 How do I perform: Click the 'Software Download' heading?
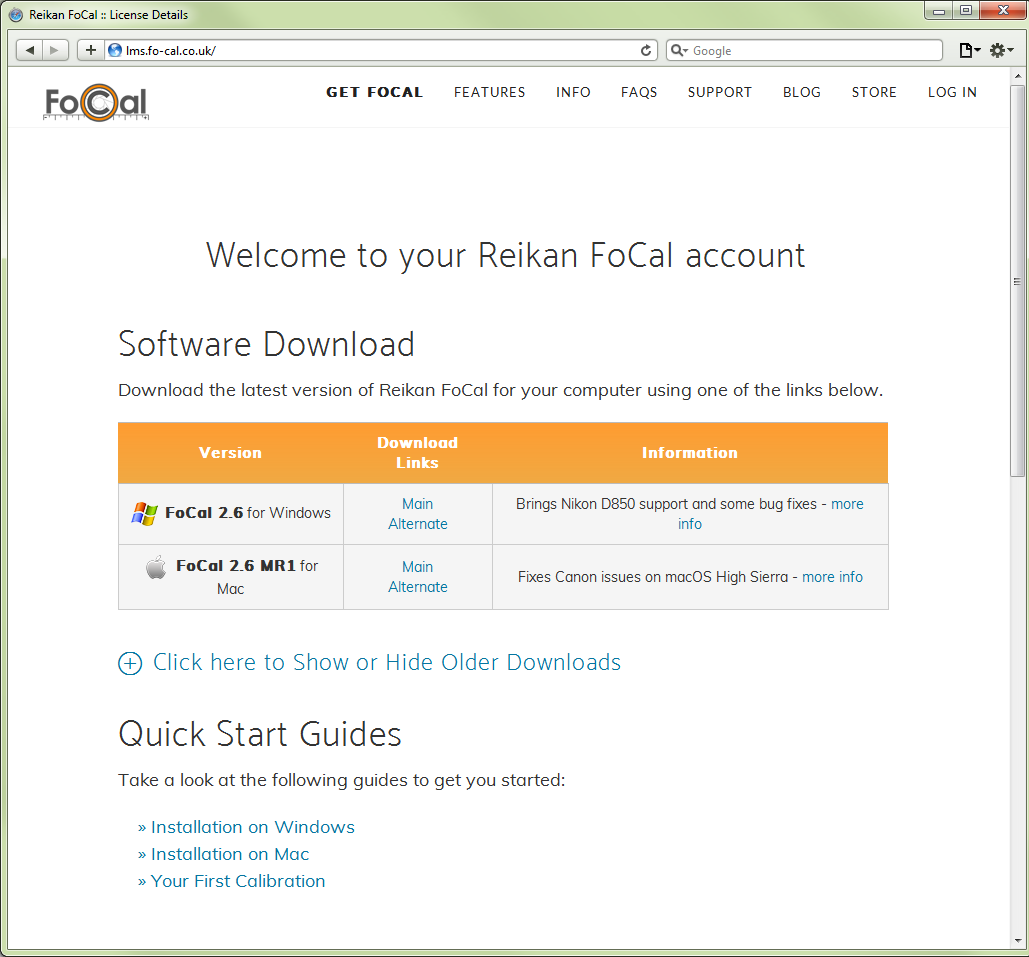point(266,344)
